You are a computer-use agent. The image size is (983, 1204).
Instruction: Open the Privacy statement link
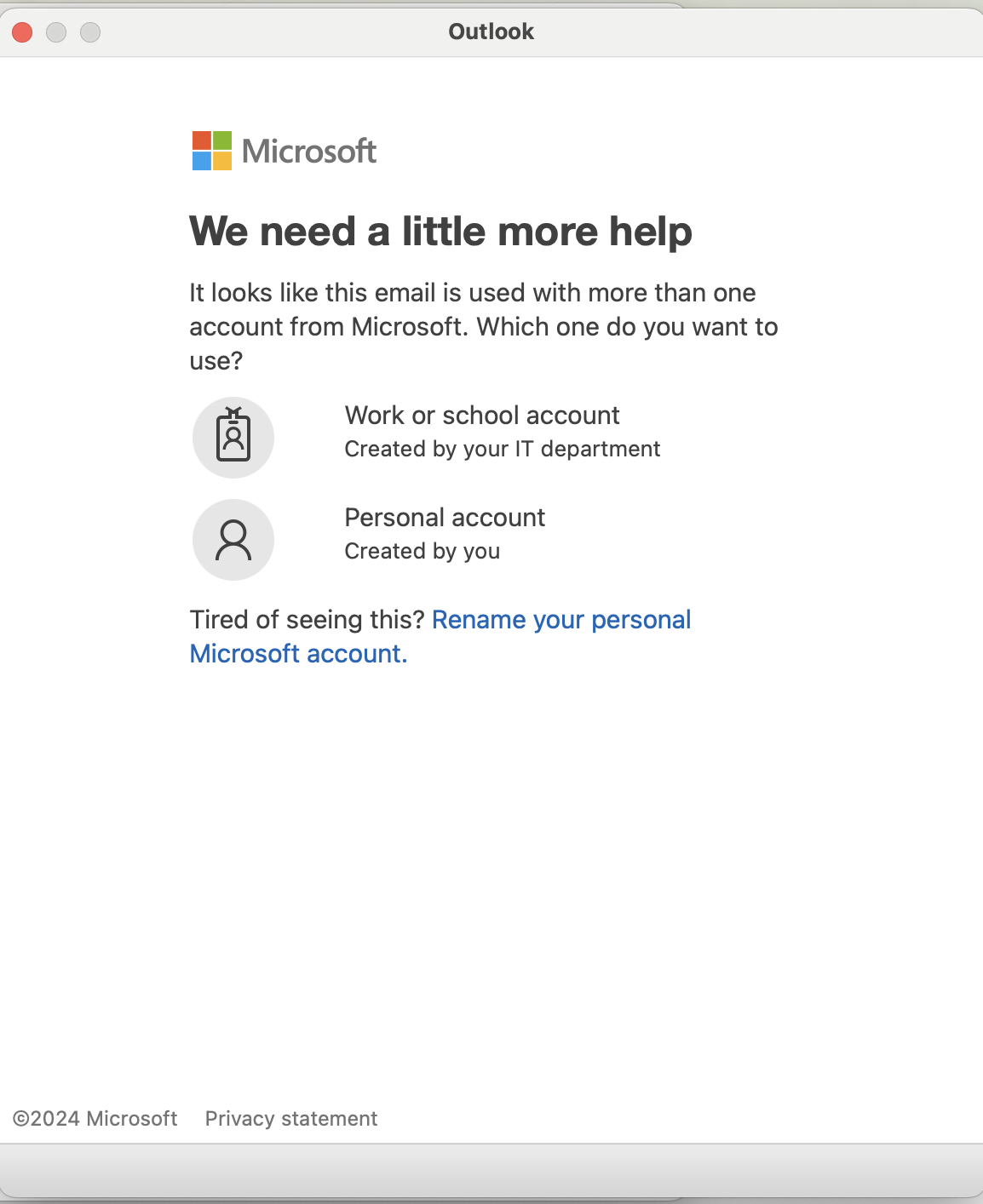point(290,1118)
